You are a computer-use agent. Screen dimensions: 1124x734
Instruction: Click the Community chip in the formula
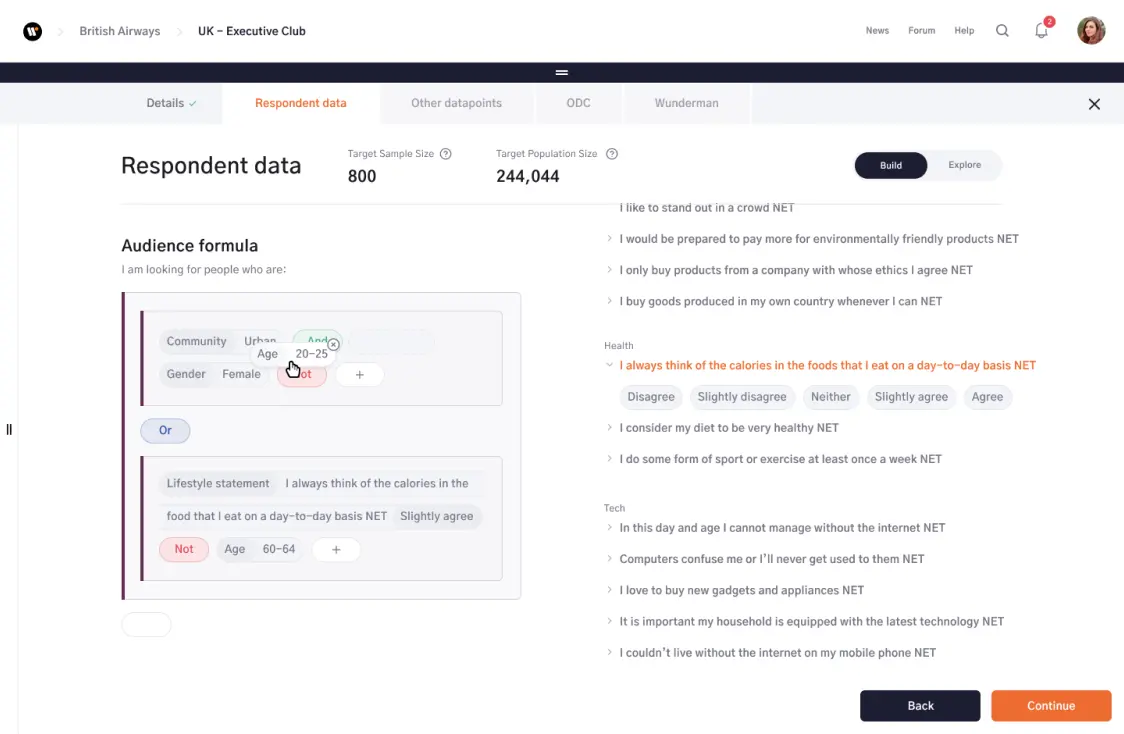pos(196,342)
